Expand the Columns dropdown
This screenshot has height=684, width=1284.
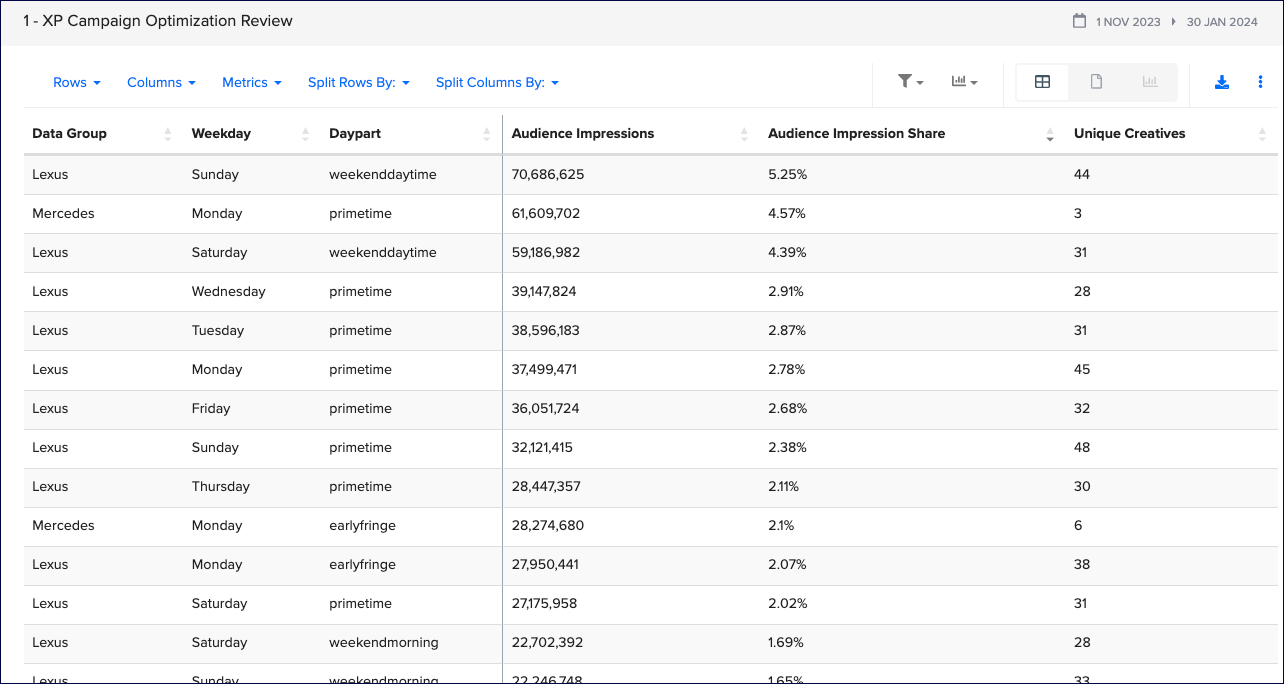click(160, 82)
